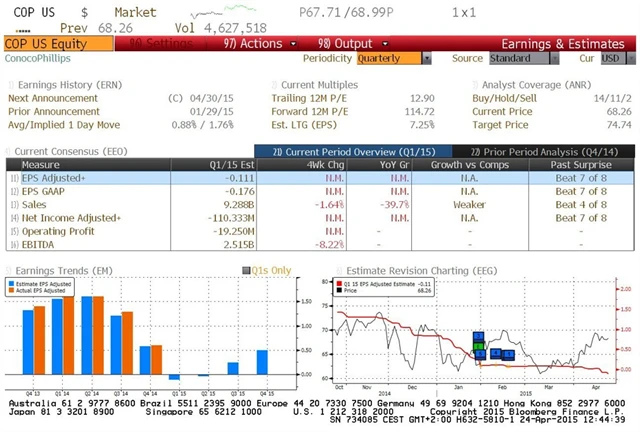Click the Estimate Revision Charting (EEG) icon
This screenshot has height=432, width=640.
(x=336, y=268)
